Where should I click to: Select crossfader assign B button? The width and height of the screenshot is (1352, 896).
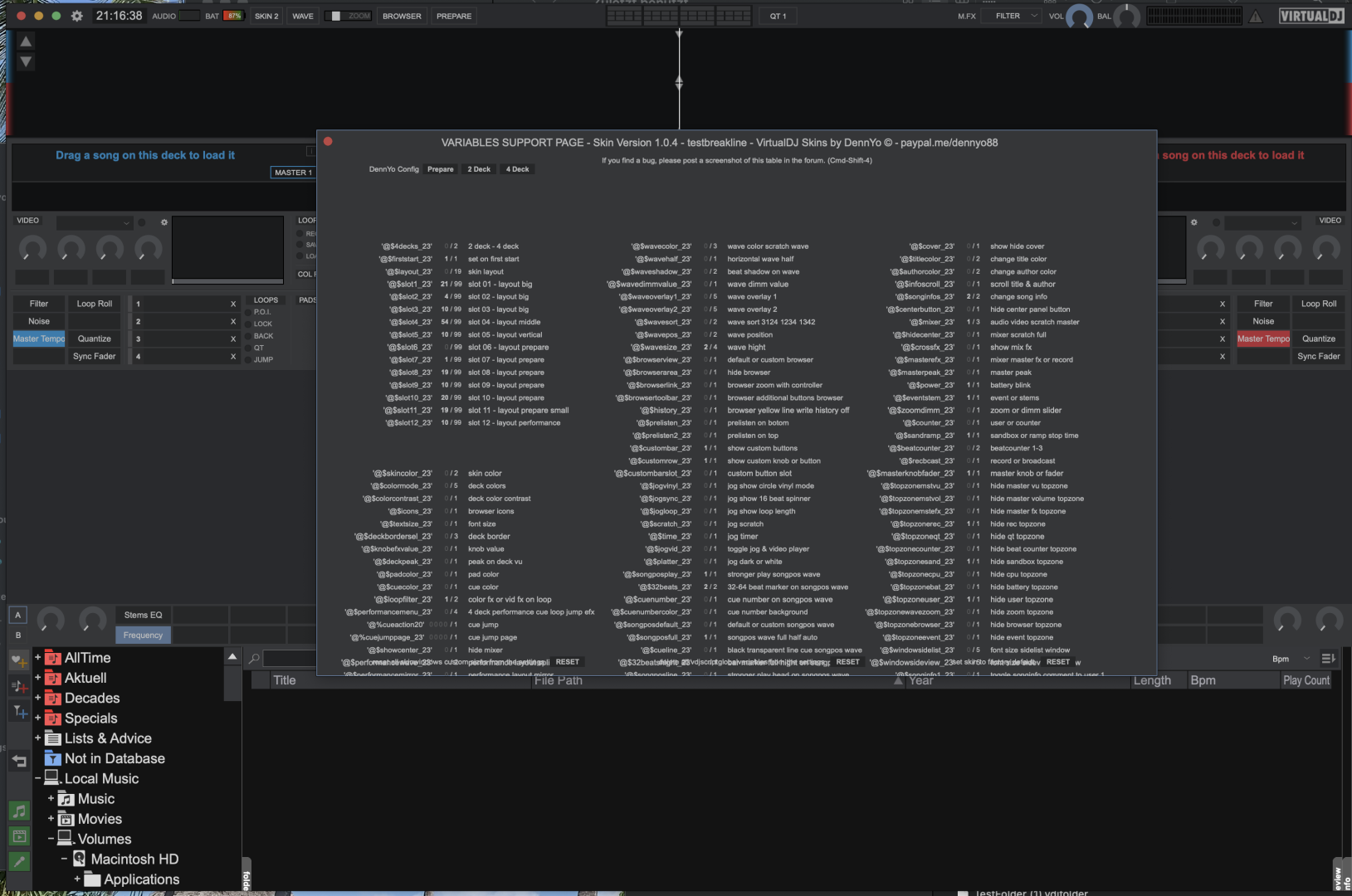[x=18, y=635]
